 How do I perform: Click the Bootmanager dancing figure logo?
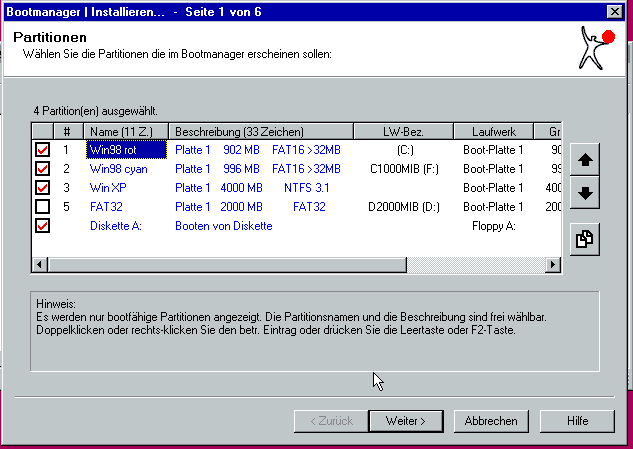(x=597, y=45)
